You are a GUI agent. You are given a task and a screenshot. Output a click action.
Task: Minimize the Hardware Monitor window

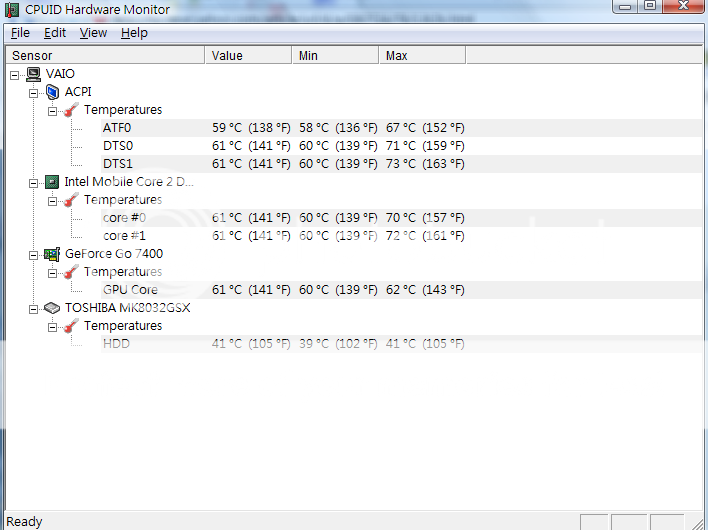pos(625,6)
